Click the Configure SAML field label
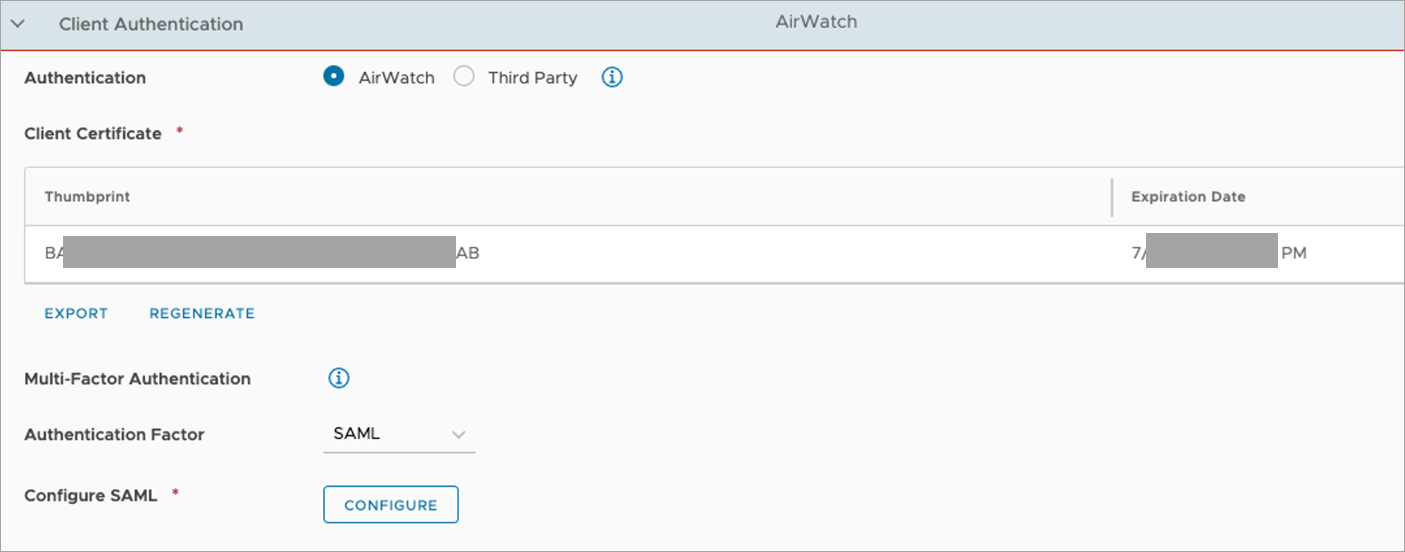The height and width of the screenshot is (552, 1405). click(91, 495)
